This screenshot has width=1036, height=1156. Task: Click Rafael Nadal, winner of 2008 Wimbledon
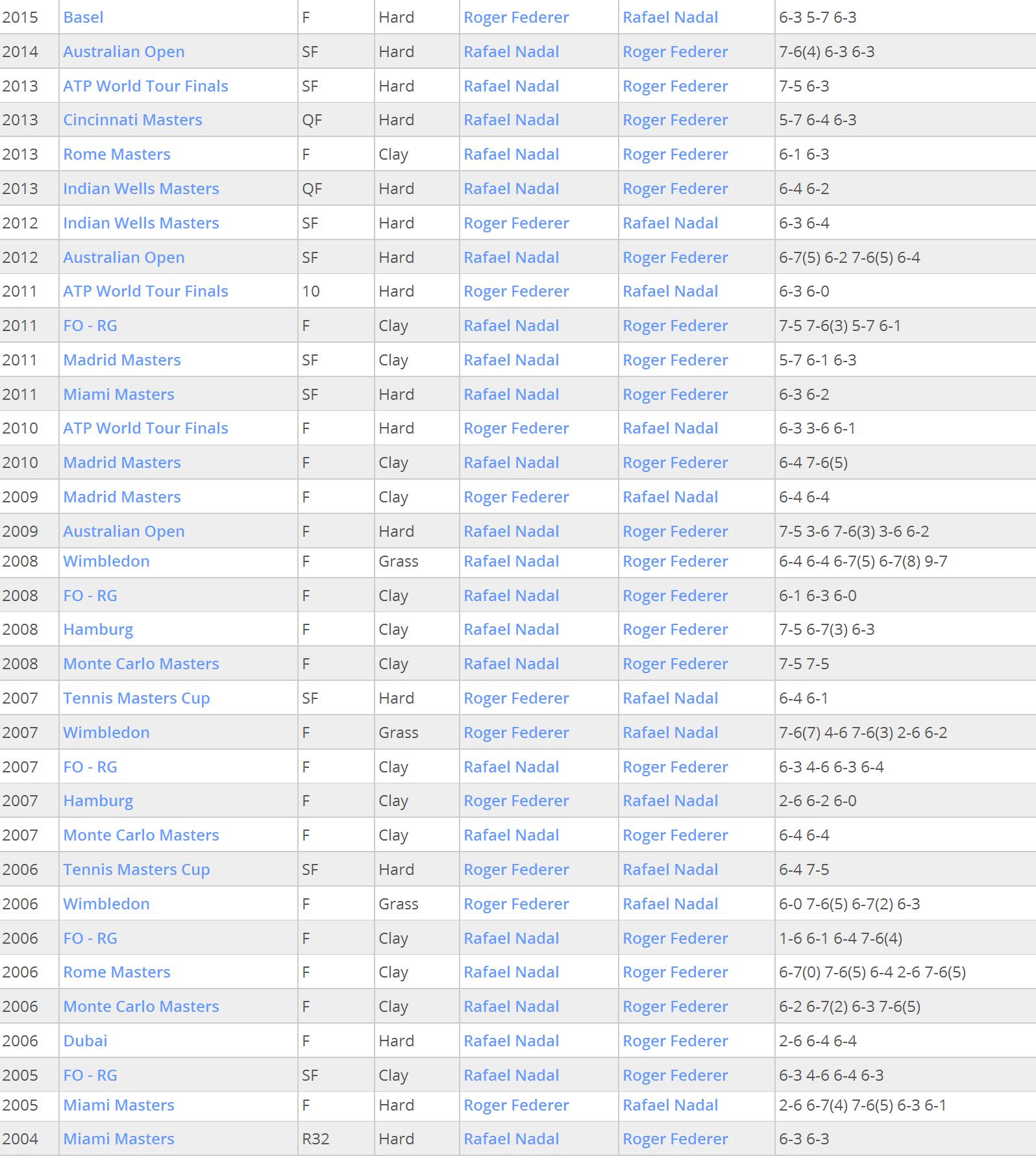pos(512,561)
